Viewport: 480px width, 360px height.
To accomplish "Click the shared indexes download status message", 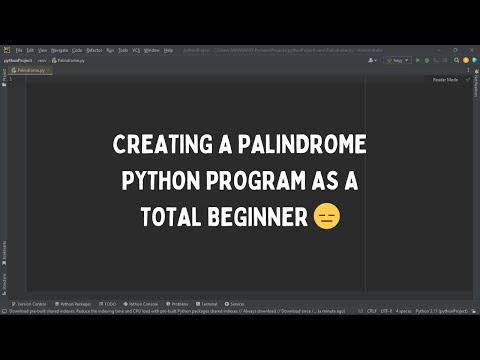I will (177, 311).
